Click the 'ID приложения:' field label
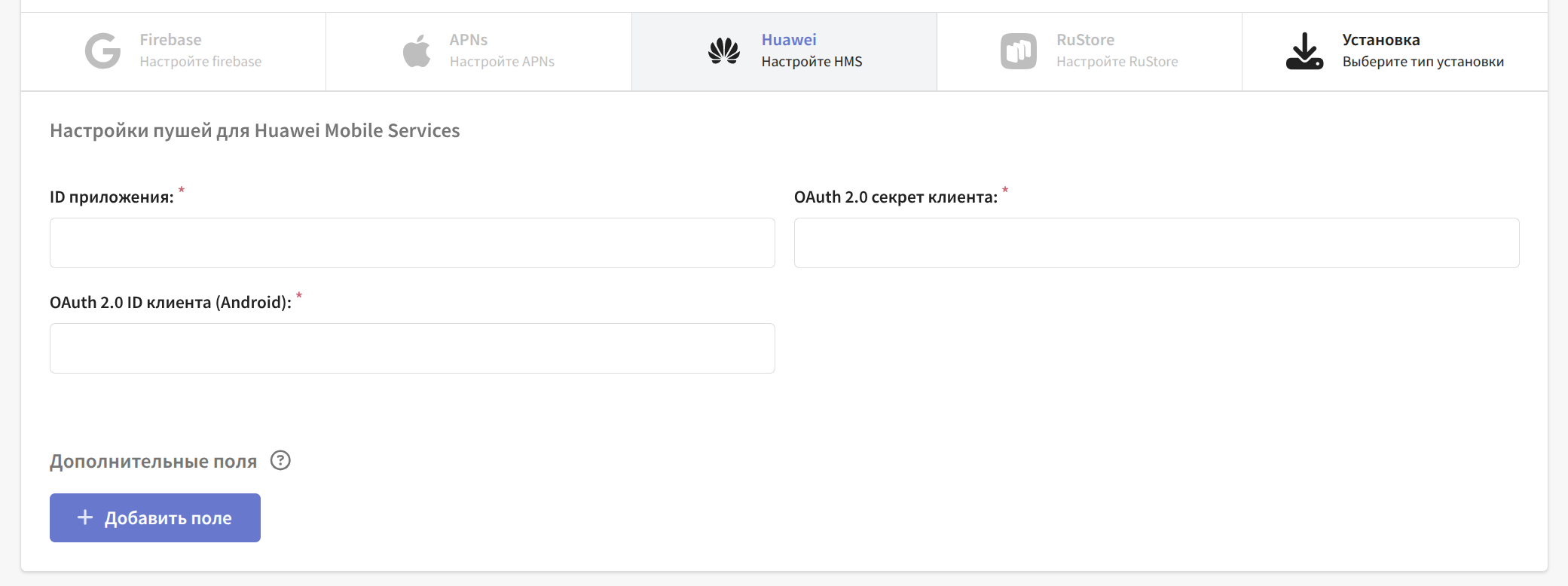The width and height of the screenshot is (1568, 586). [112, 197]
